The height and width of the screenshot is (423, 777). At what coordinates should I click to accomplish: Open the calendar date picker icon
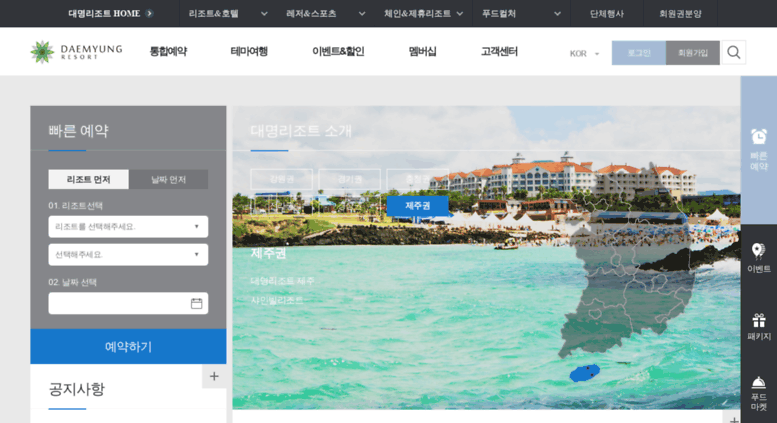[196, 303]
